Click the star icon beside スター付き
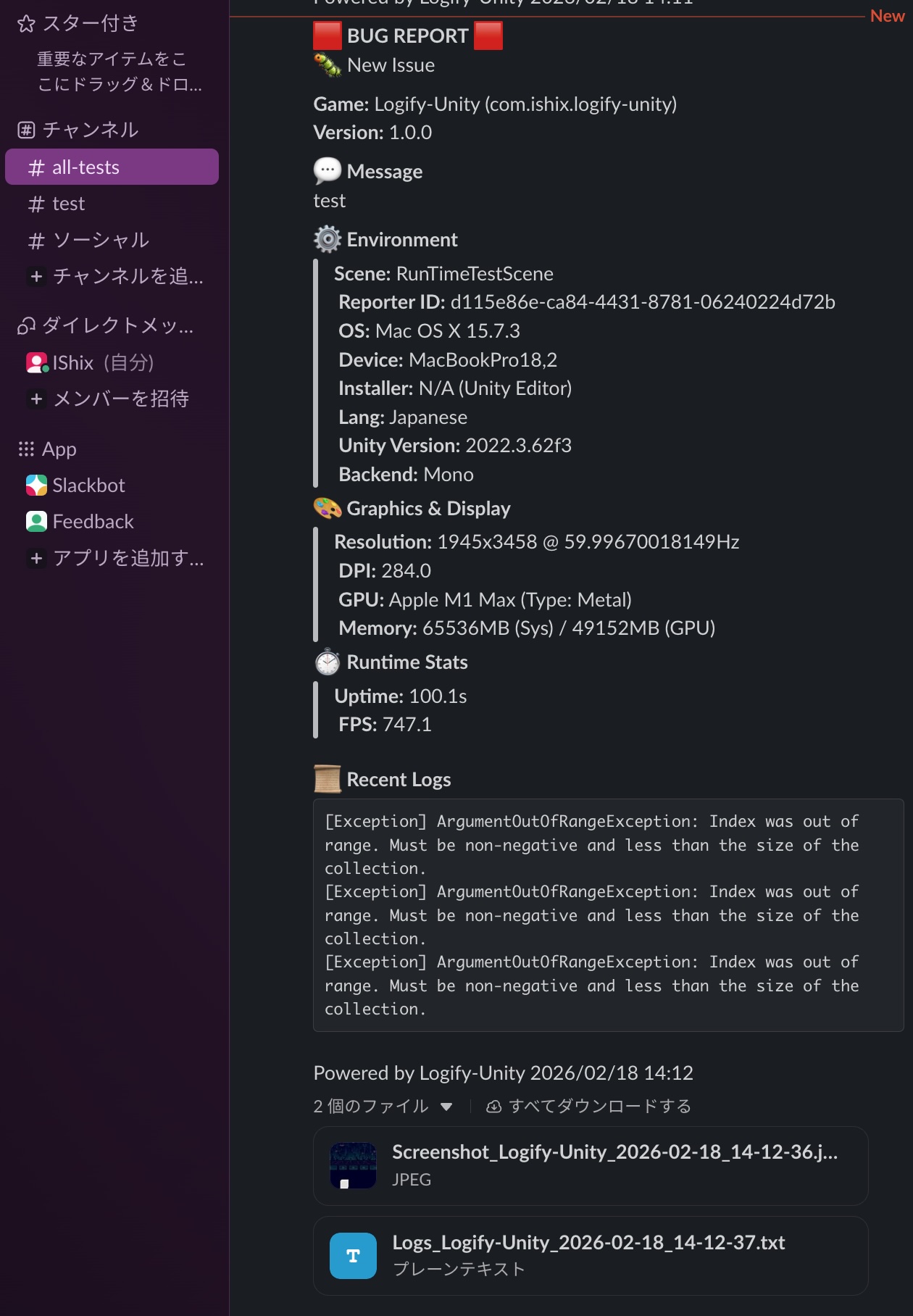Image resolution: width=913 pixels, height=1316 pixels. click(26, 24)
